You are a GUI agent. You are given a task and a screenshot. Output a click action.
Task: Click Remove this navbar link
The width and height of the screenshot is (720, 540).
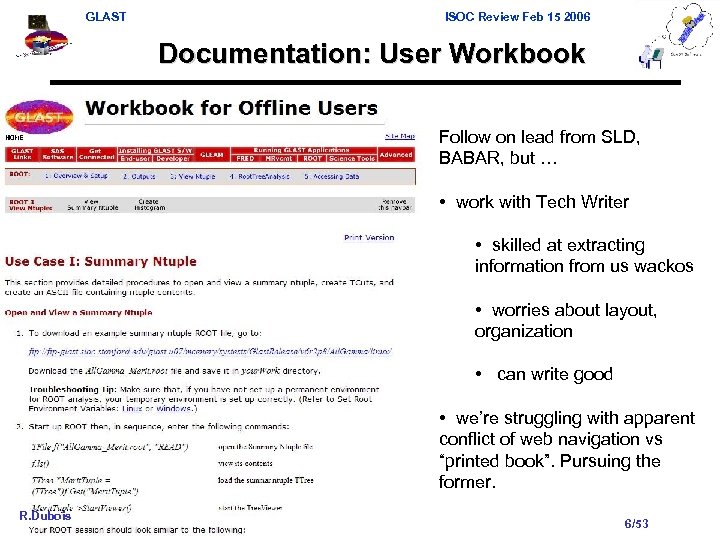[x=395, y=205]
